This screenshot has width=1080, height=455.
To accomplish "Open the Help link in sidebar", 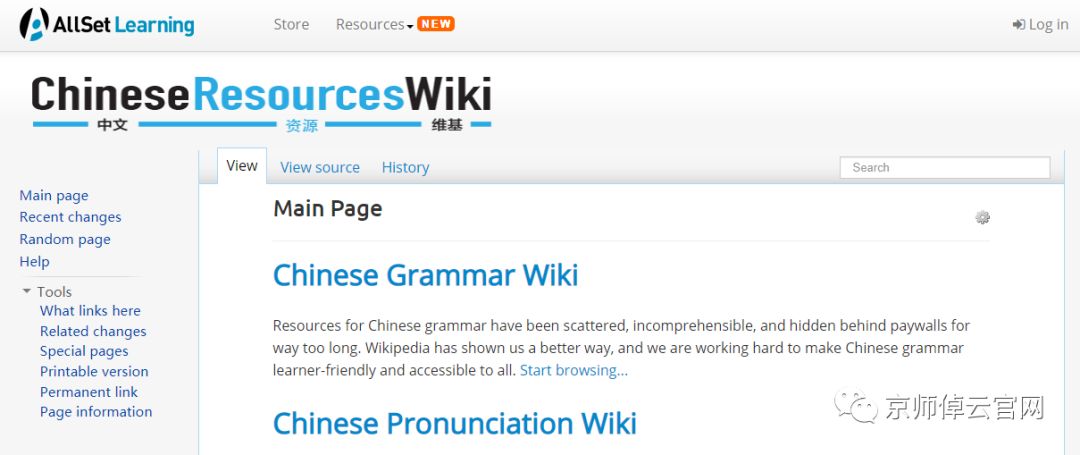I will pos(34,262).
